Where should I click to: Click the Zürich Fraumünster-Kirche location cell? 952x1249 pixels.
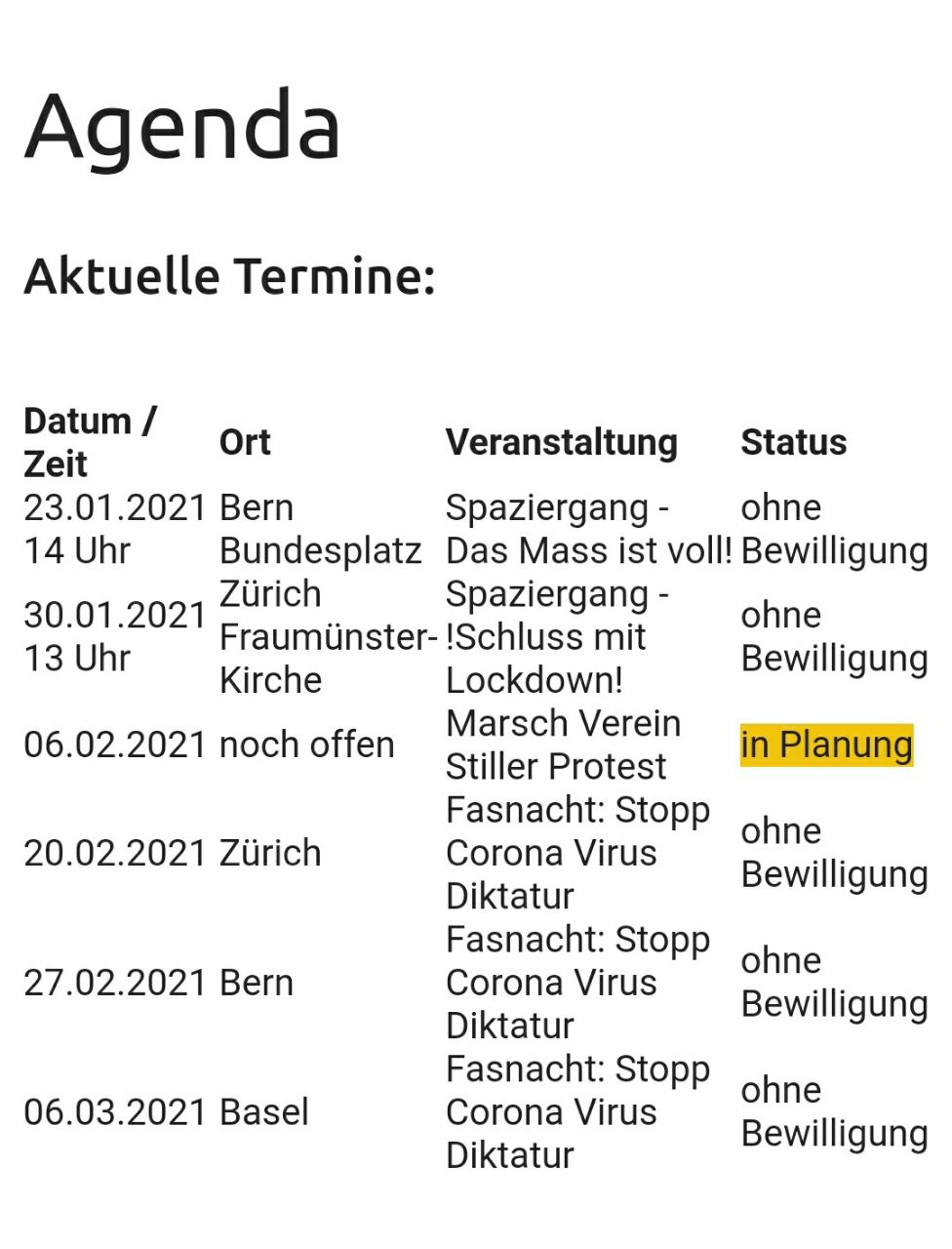point(327,636)
